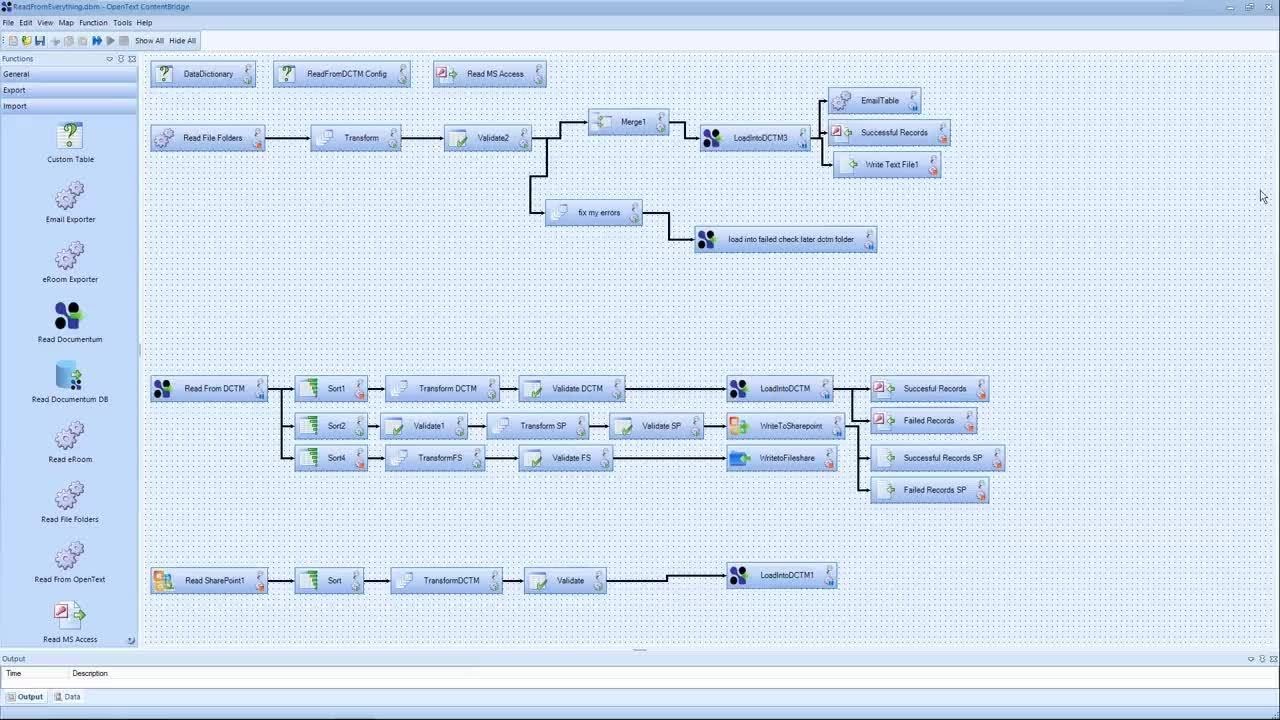1280x720 pixels.
Task: Select the fix my errors node
Action: [594, 213]
